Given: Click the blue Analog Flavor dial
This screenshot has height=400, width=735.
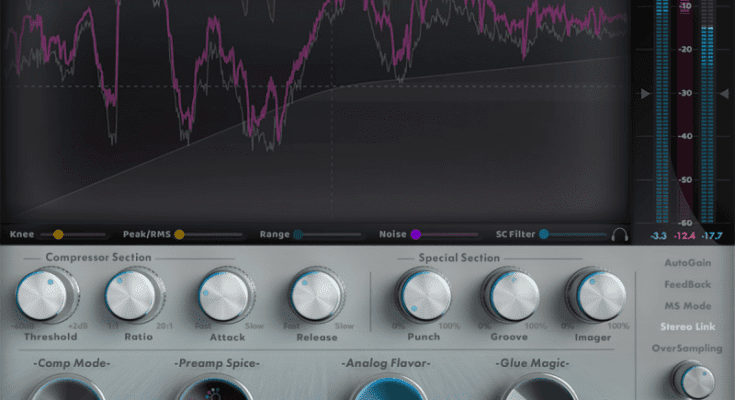Looking at the screenshot, I should click(x=390, y=389).
